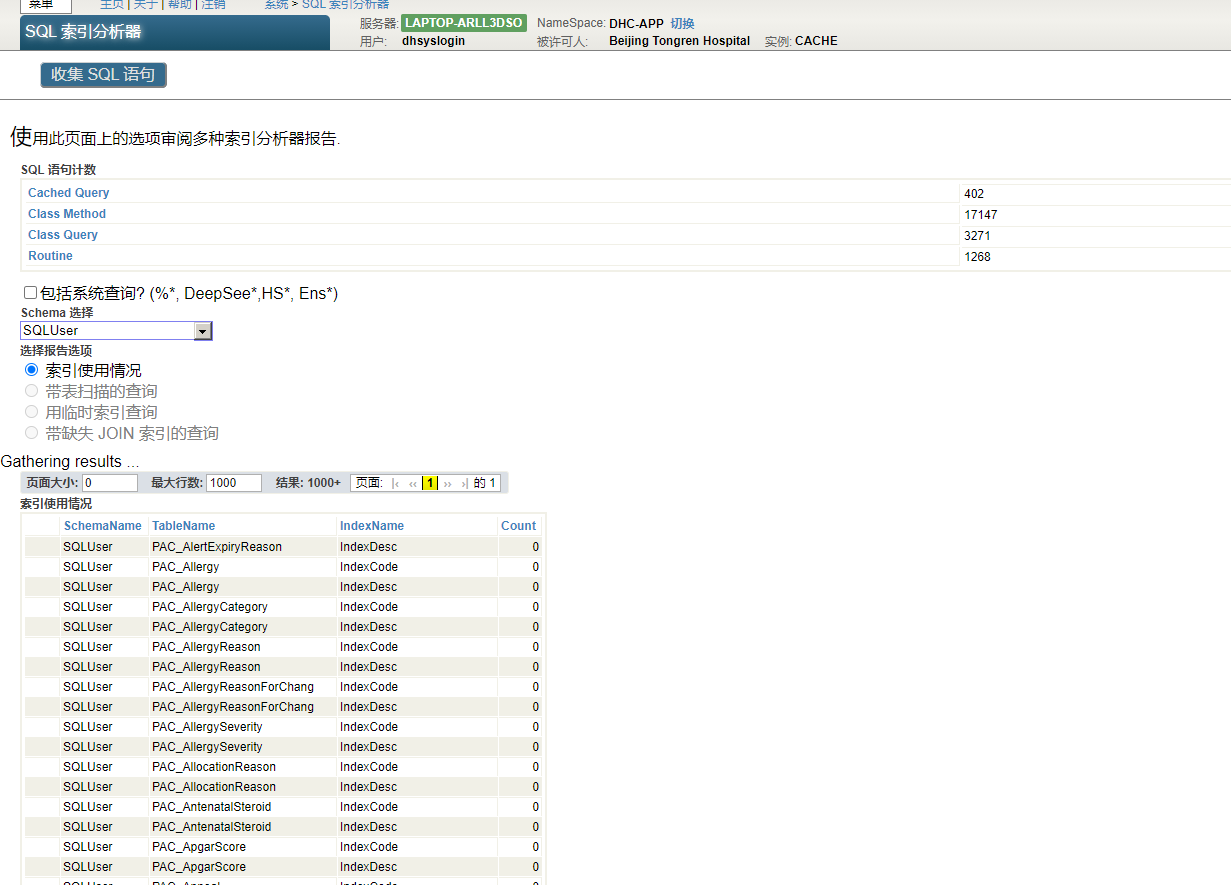Open the Class Method link
The height and width of the screenshot is (885, 1231).
coord(66,214)
